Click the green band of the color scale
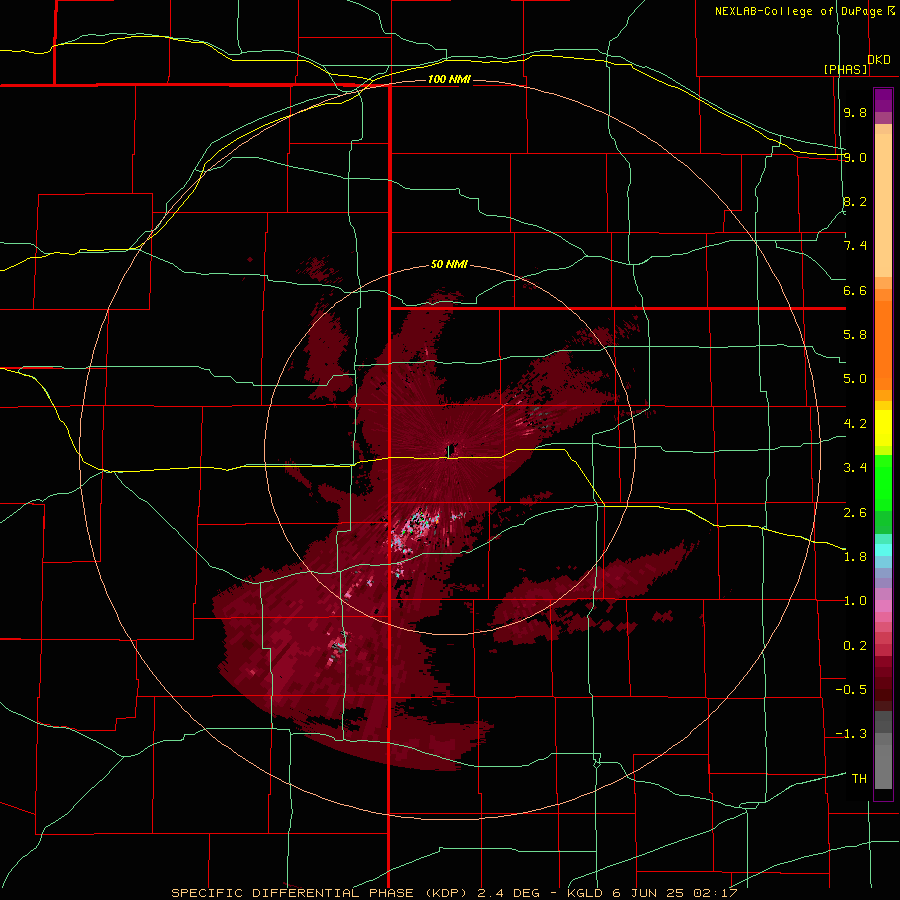 (883, 494)
